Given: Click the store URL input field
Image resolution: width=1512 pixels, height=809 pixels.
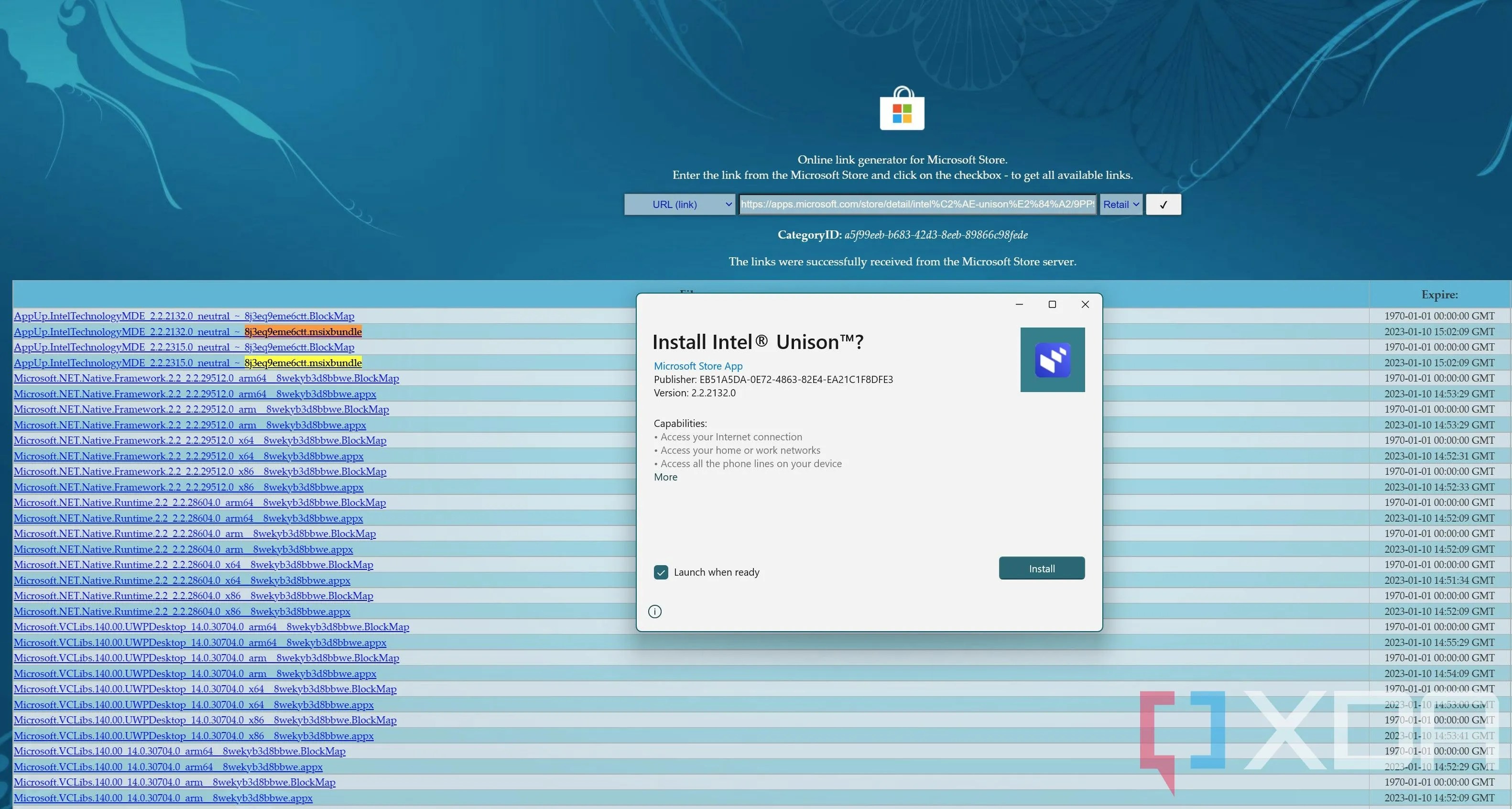Looking at the screenshot, I should (x=917, y=204).
